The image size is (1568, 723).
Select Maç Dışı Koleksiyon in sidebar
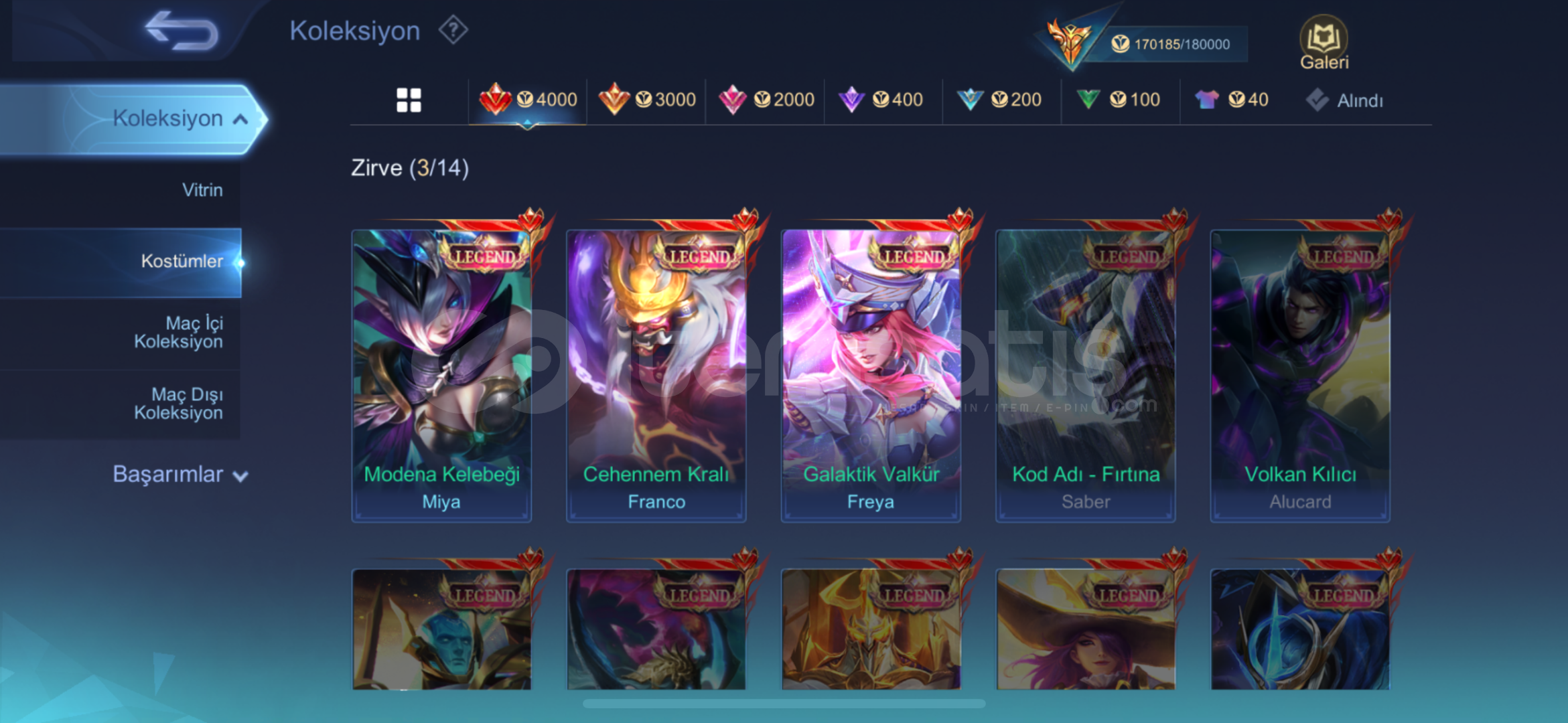(x=178, y=404)
